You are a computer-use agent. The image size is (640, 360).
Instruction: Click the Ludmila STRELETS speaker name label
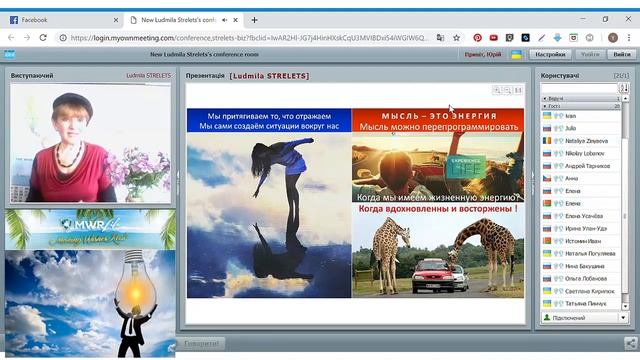[149, 76]
